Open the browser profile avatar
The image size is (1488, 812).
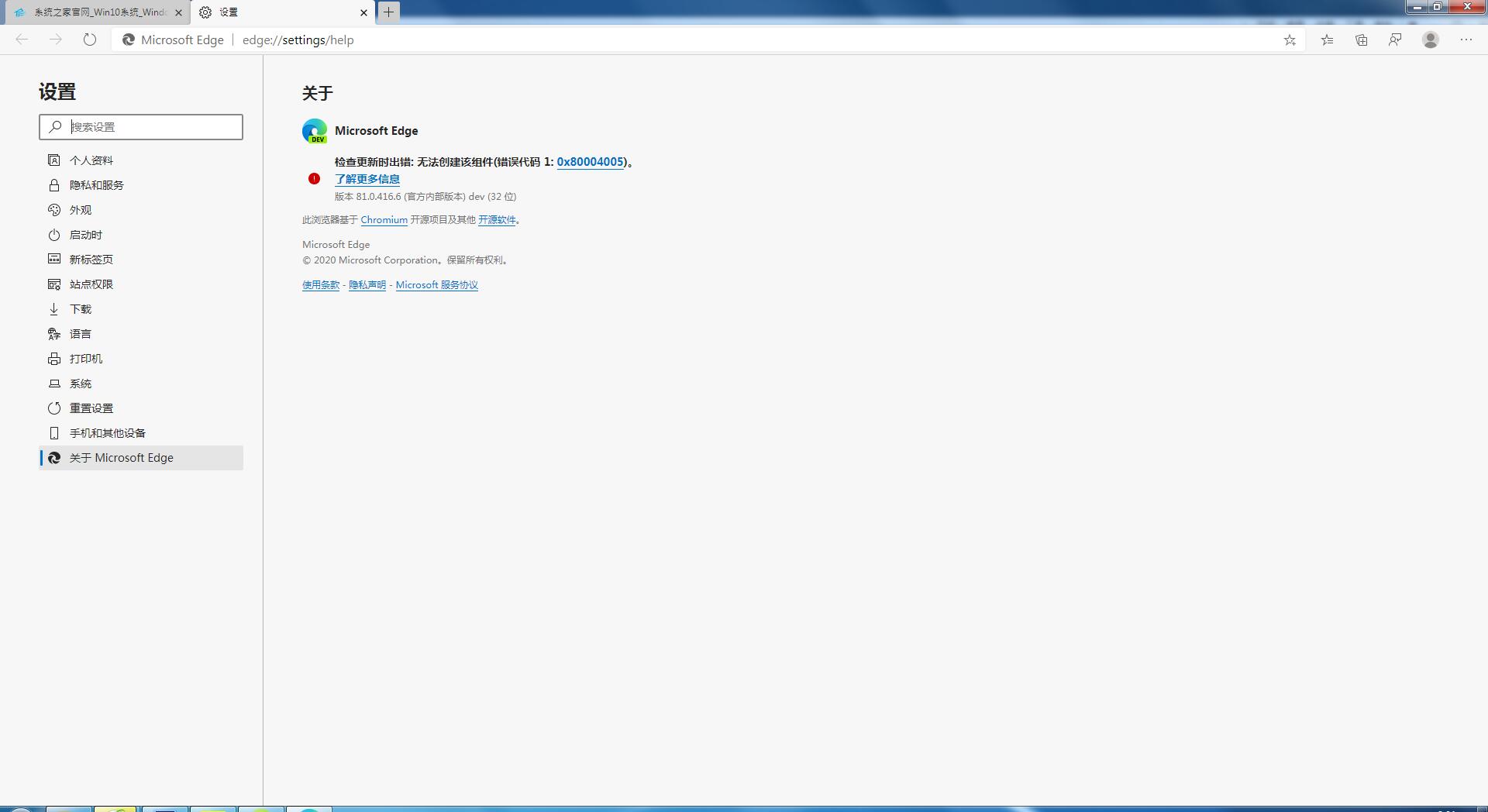(1431, 40)
